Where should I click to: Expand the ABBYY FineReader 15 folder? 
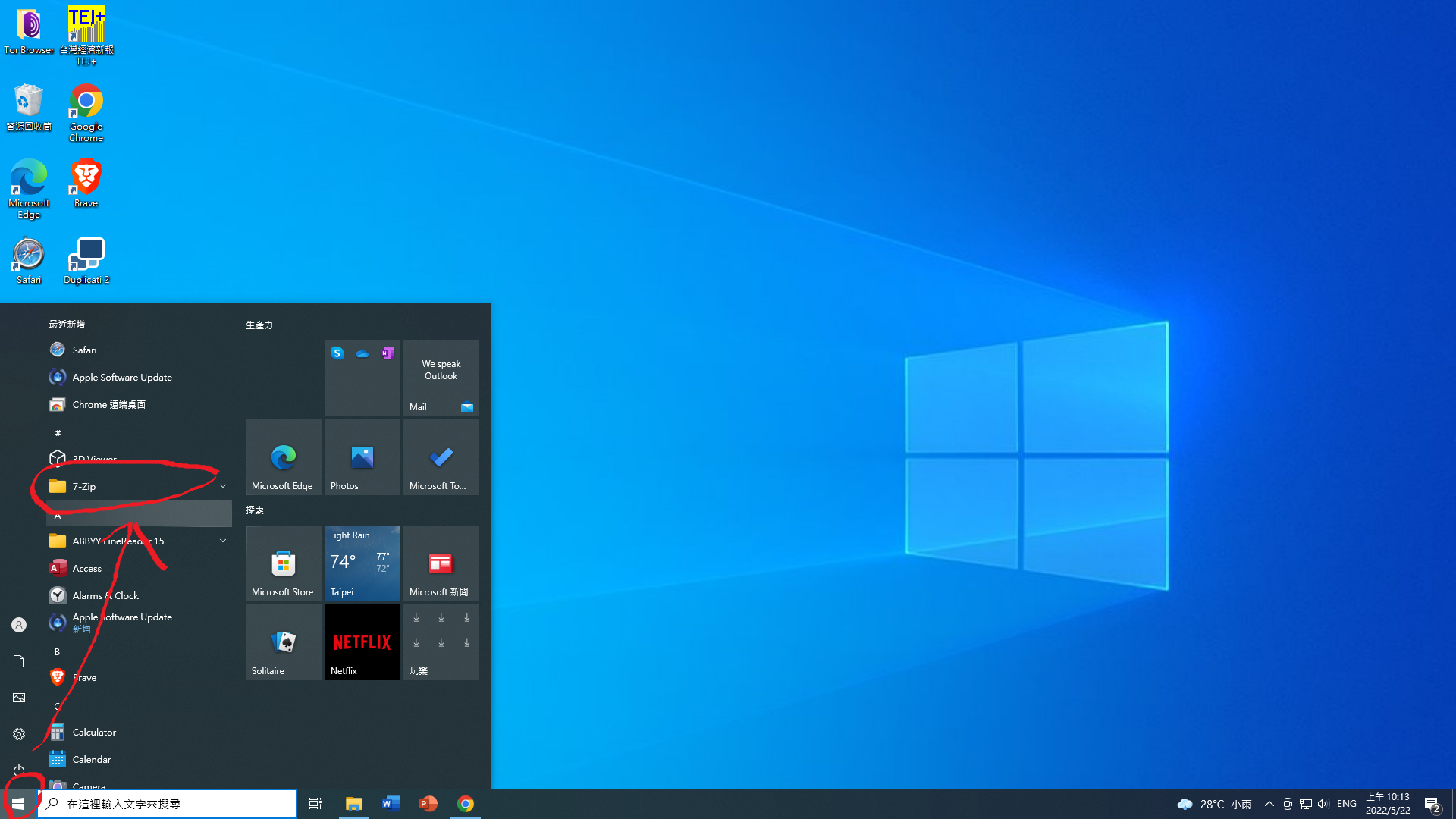click(223, 541)
